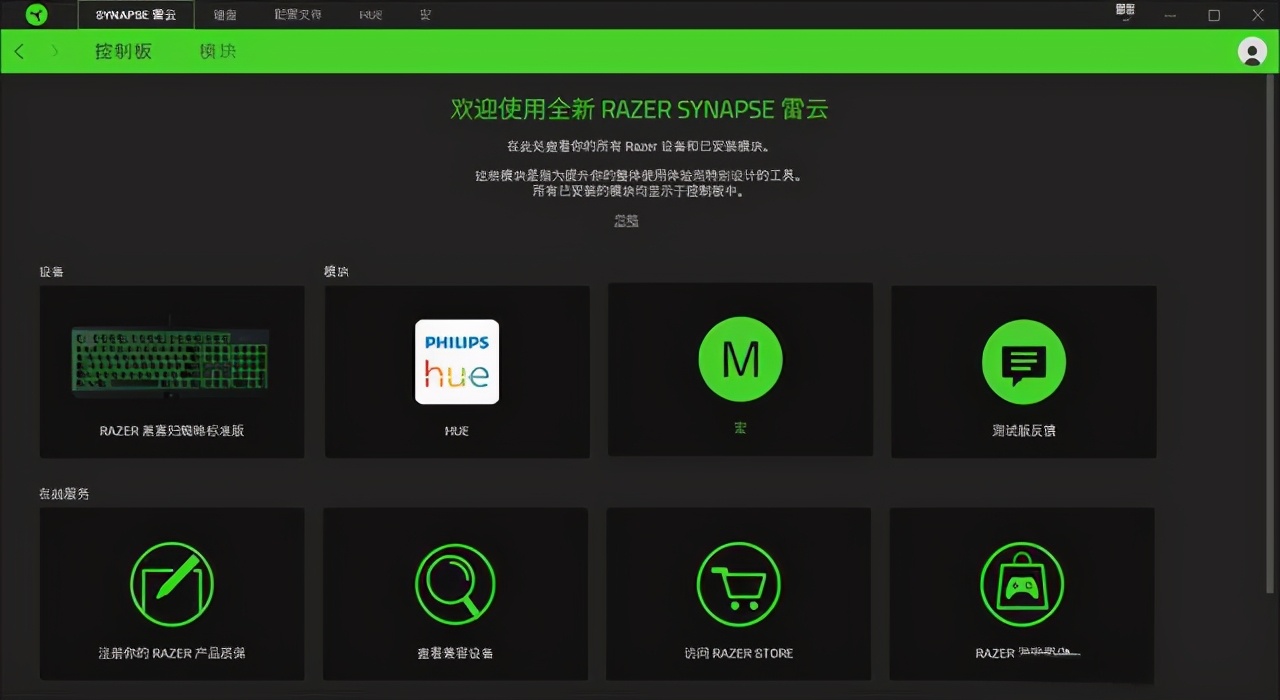Open the 模块 section
This screenshot has height=700, width=1280.
tap(217, 51)
